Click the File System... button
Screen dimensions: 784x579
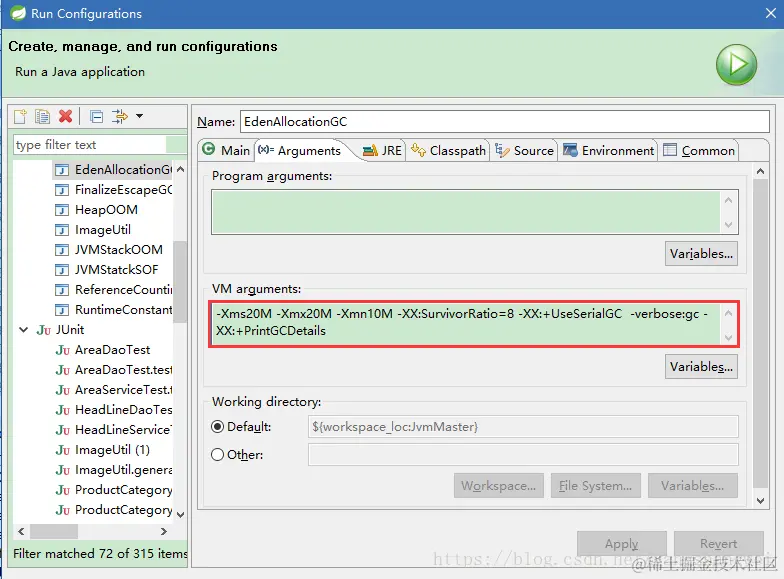[x=596, y=486]
